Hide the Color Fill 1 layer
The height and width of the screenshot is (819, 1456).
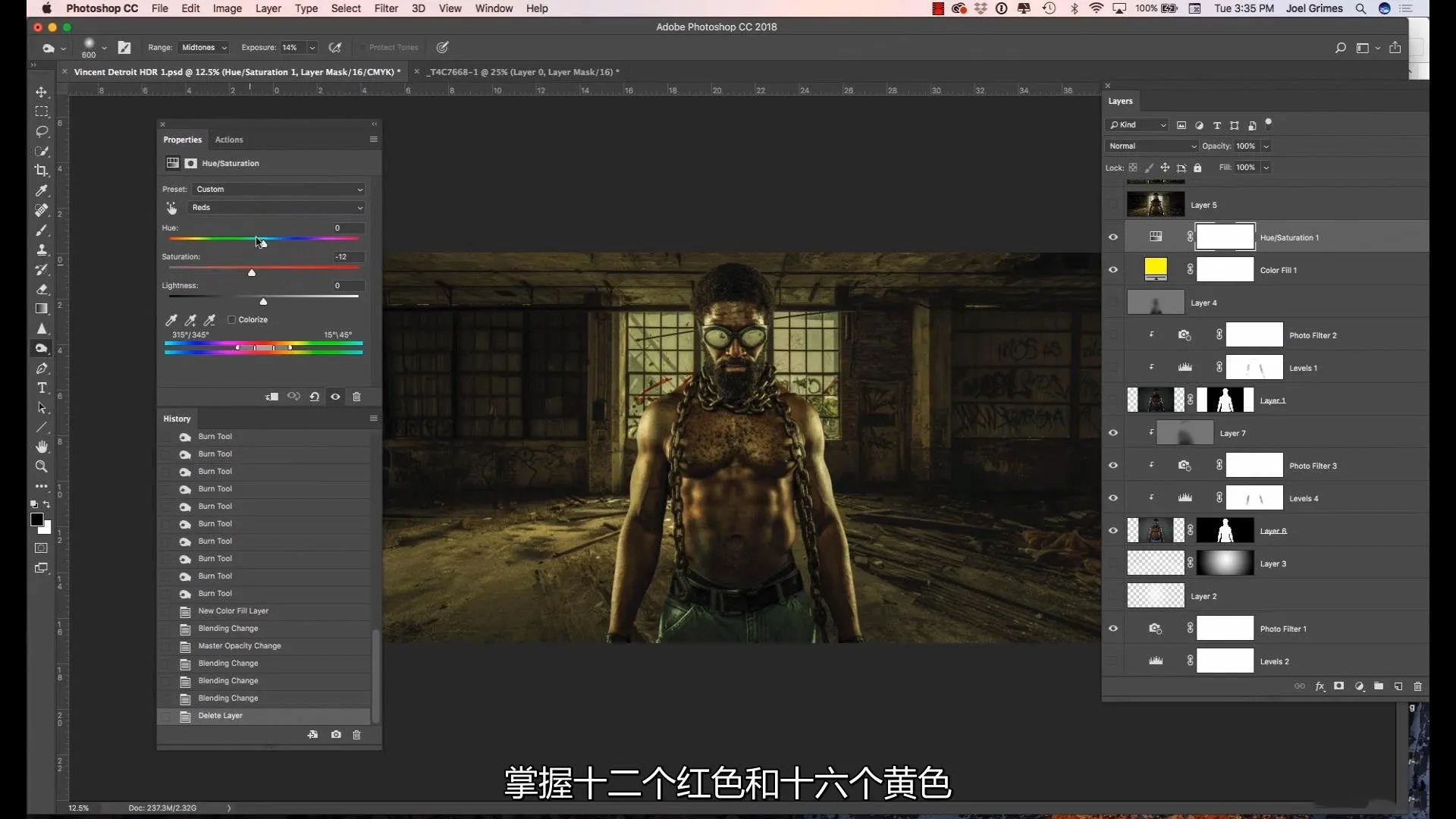(x=1113, y=270)
